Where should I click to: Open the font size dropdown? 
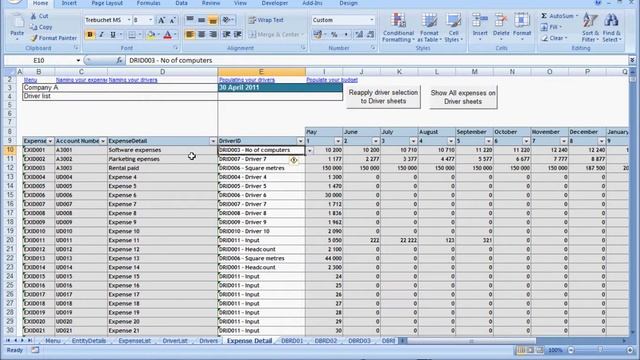click(150, 20)
